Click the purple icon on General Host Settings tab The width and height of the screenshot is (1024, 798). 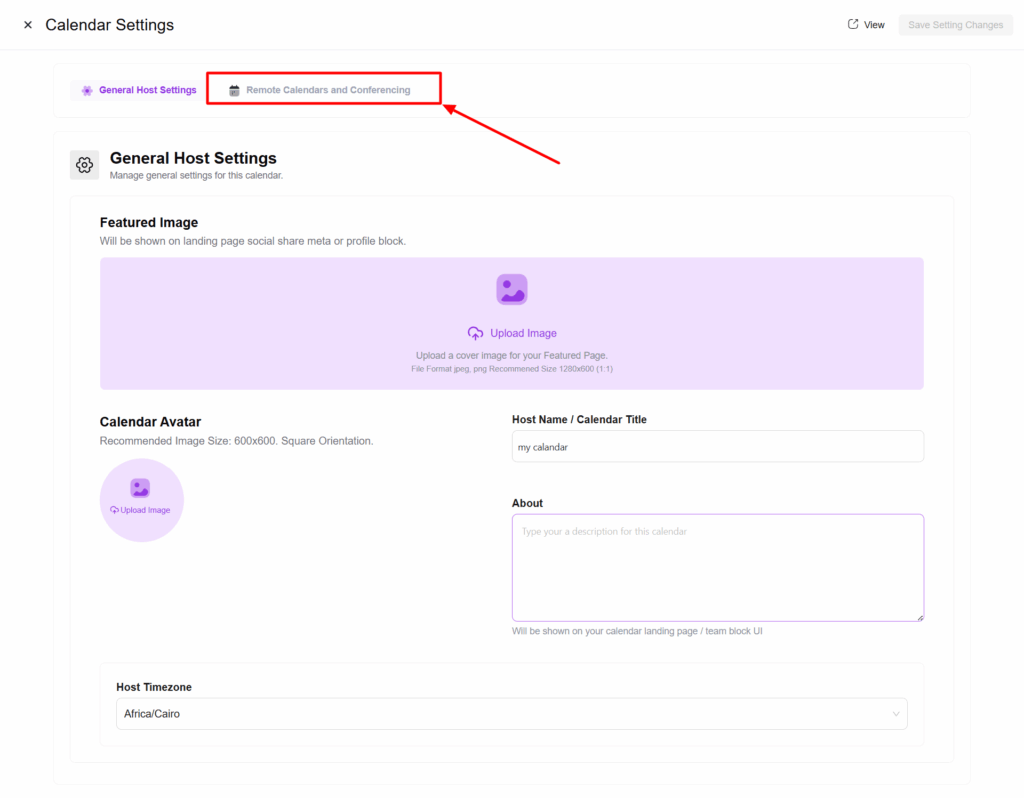[87, 90]
